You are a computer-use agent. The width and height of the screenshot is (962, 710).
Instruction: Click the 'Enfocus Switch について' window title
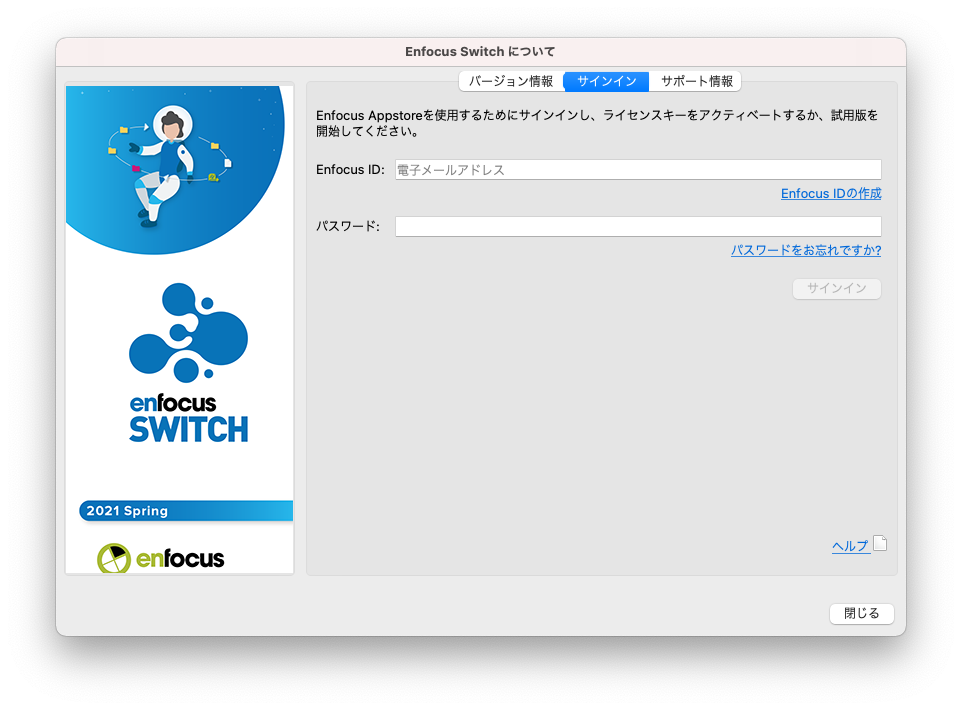[480, 52]
